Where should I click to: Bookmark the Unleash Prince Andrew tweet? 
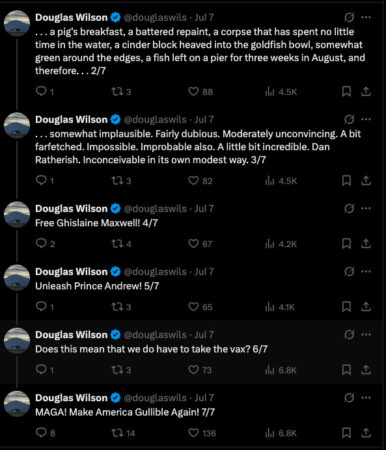pyautogui.click(x=346, y=307)
